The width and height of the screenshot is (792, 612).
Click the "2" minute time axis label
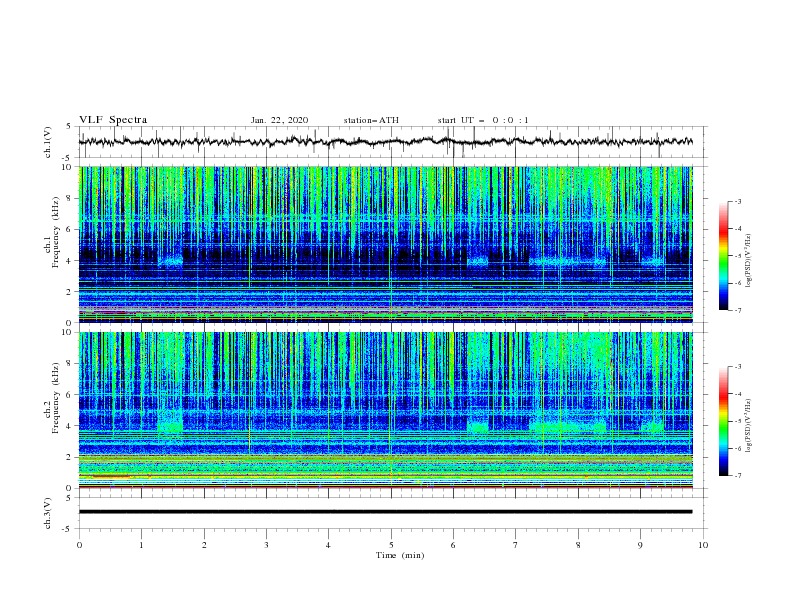click(204, 545)
